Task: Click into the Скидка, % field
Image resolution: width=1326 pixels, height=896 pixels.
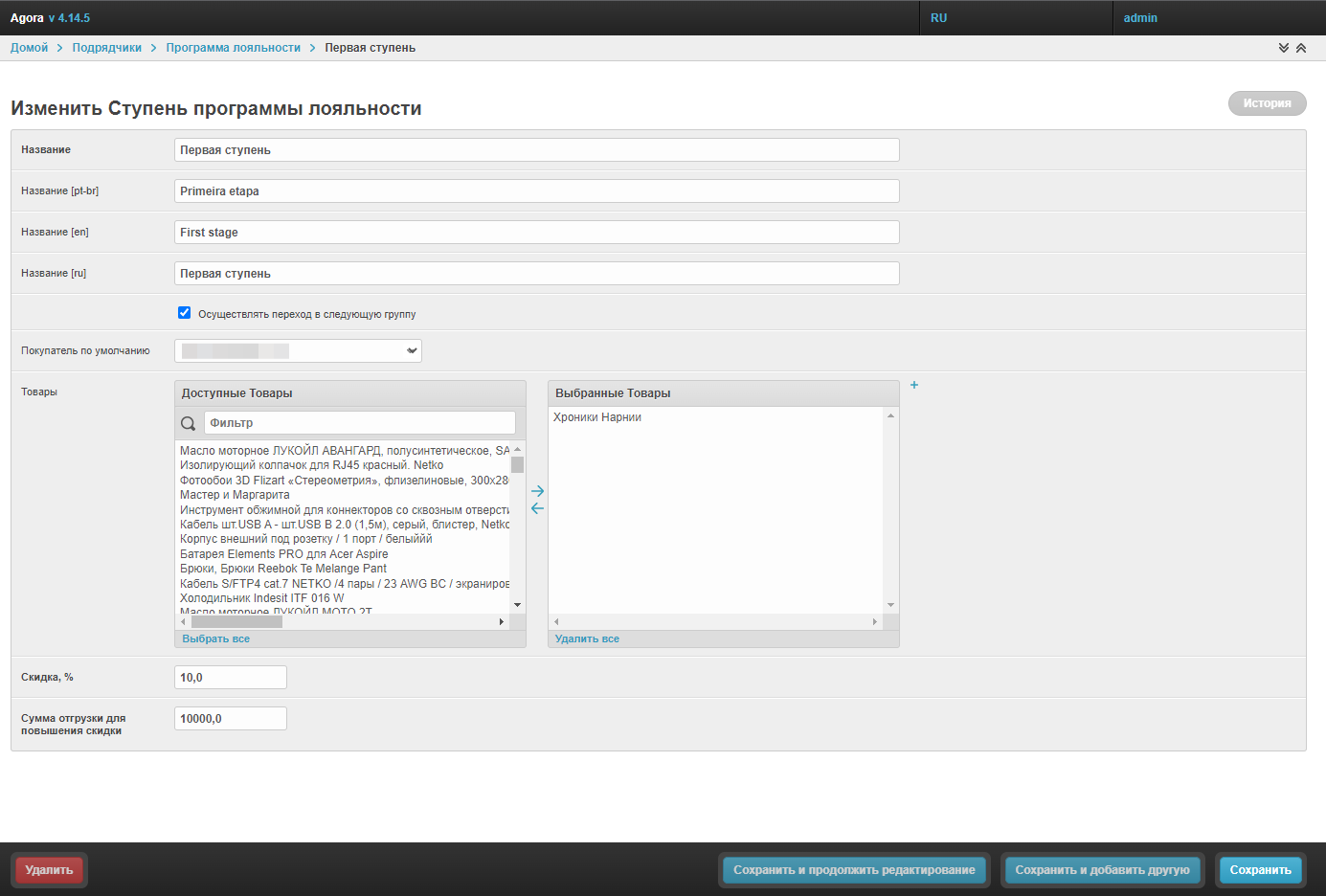Action: click(231, 678)
